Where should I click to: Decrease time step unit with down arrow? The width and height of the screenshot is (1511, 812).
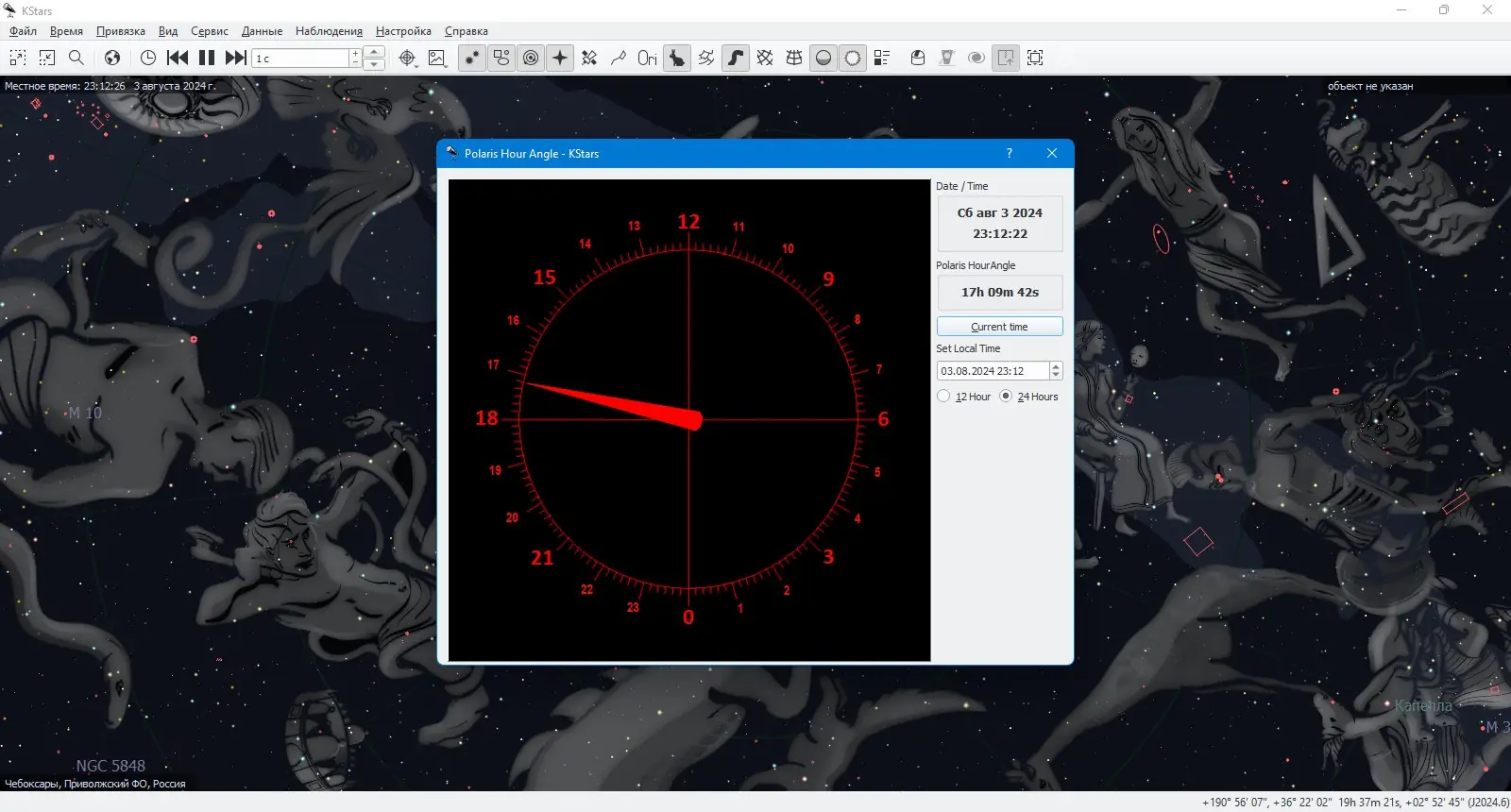pos(375,63)
